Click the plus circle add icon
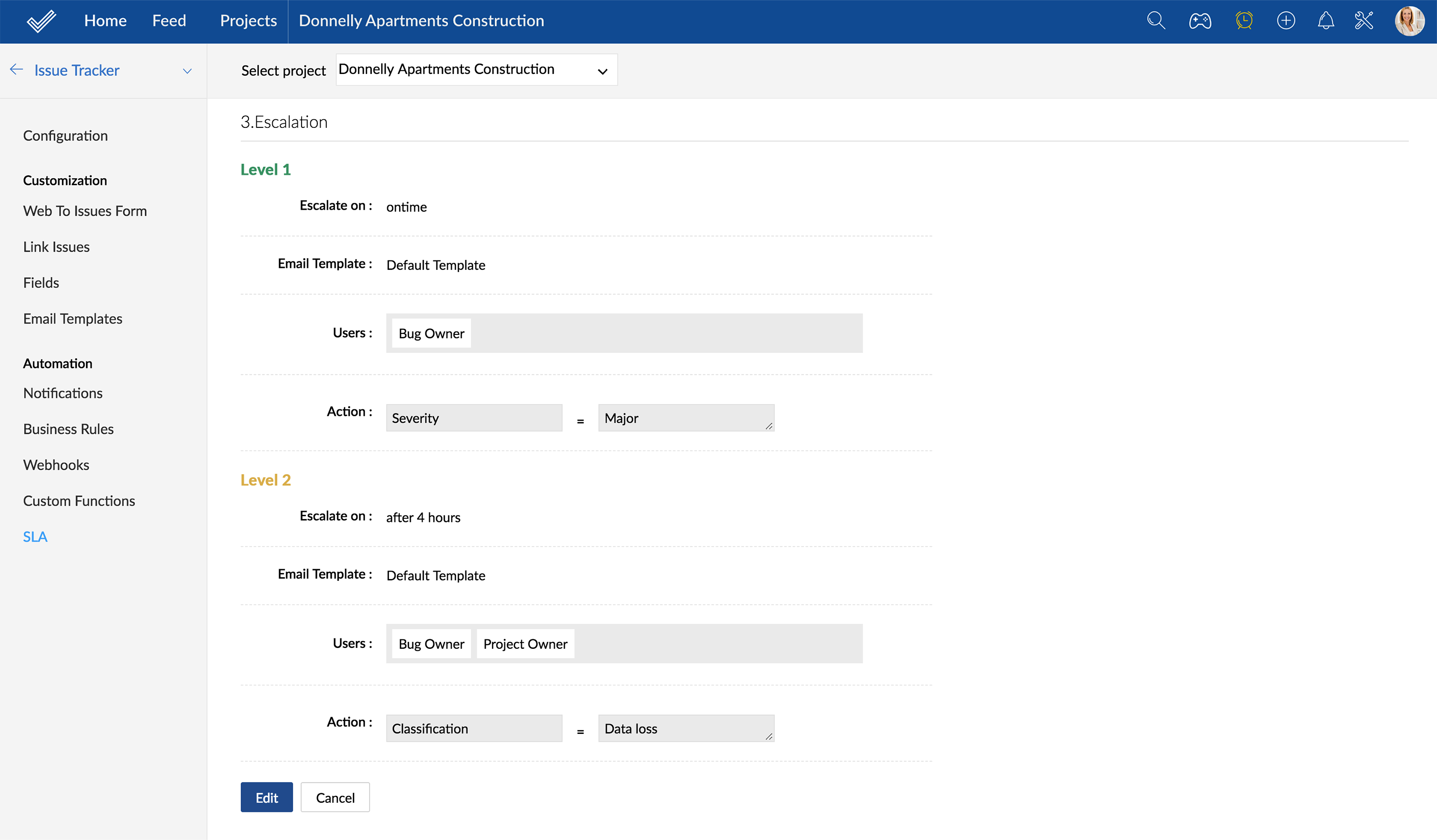This screenshot has height=840, width=1437. [1286, 21]
